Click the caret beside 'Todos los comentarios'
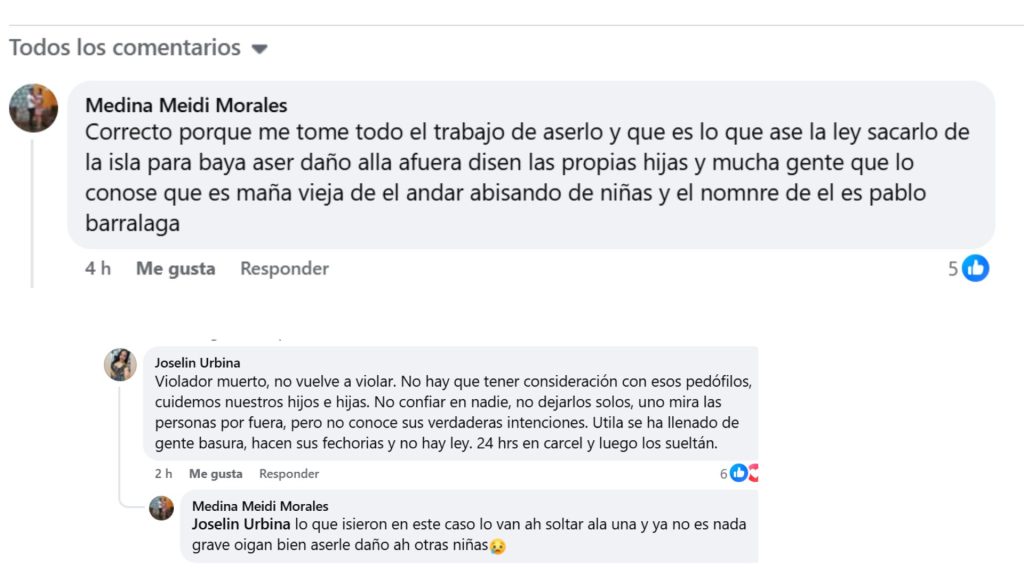This screenshot has height=576, width=1024. 259,47
